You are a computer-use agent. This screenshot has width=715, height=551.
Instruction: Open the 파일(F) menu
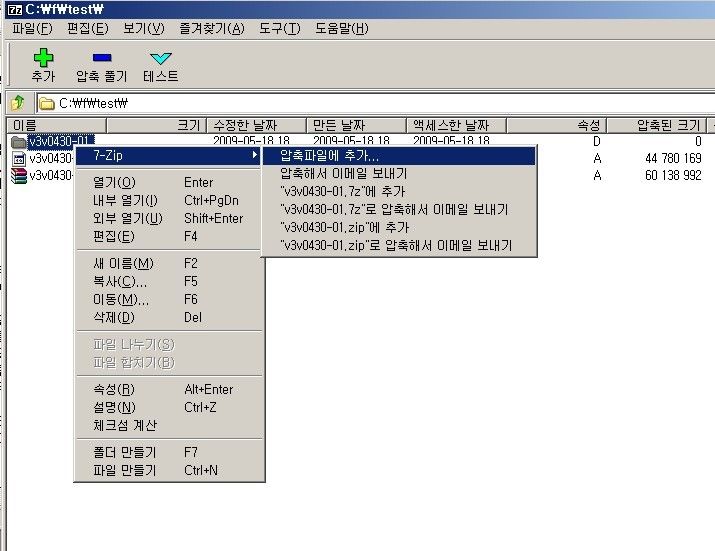pyautogui.click(x=32, y=29)
